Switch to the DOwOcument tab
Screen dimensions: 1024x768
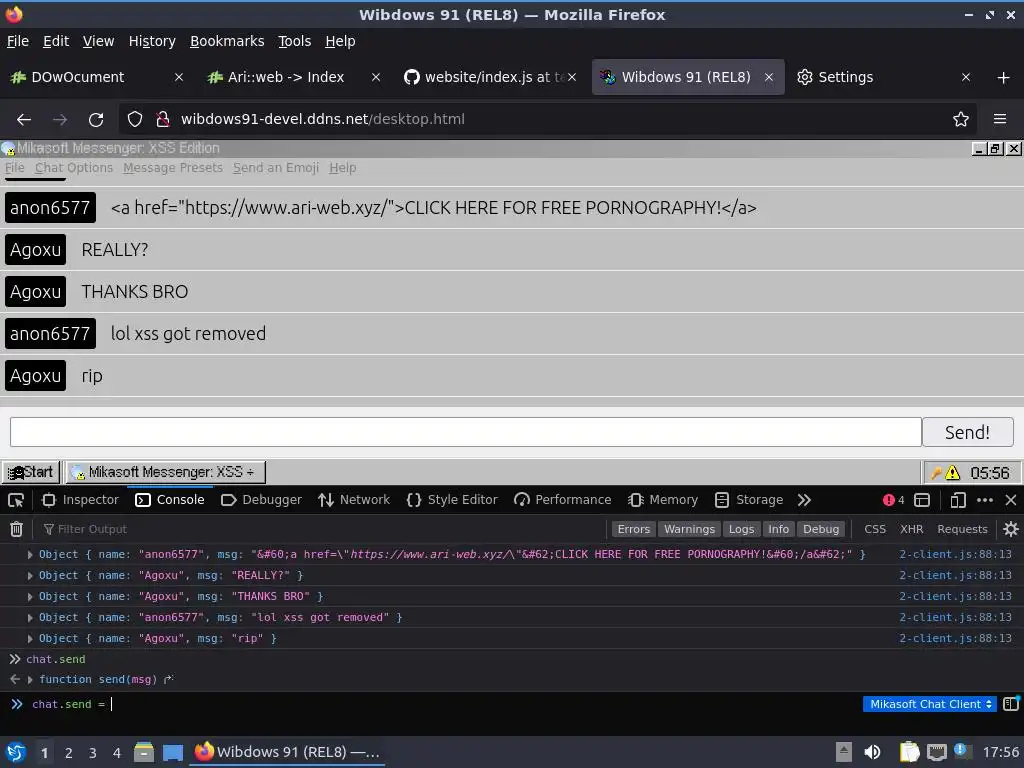point(95,77)
